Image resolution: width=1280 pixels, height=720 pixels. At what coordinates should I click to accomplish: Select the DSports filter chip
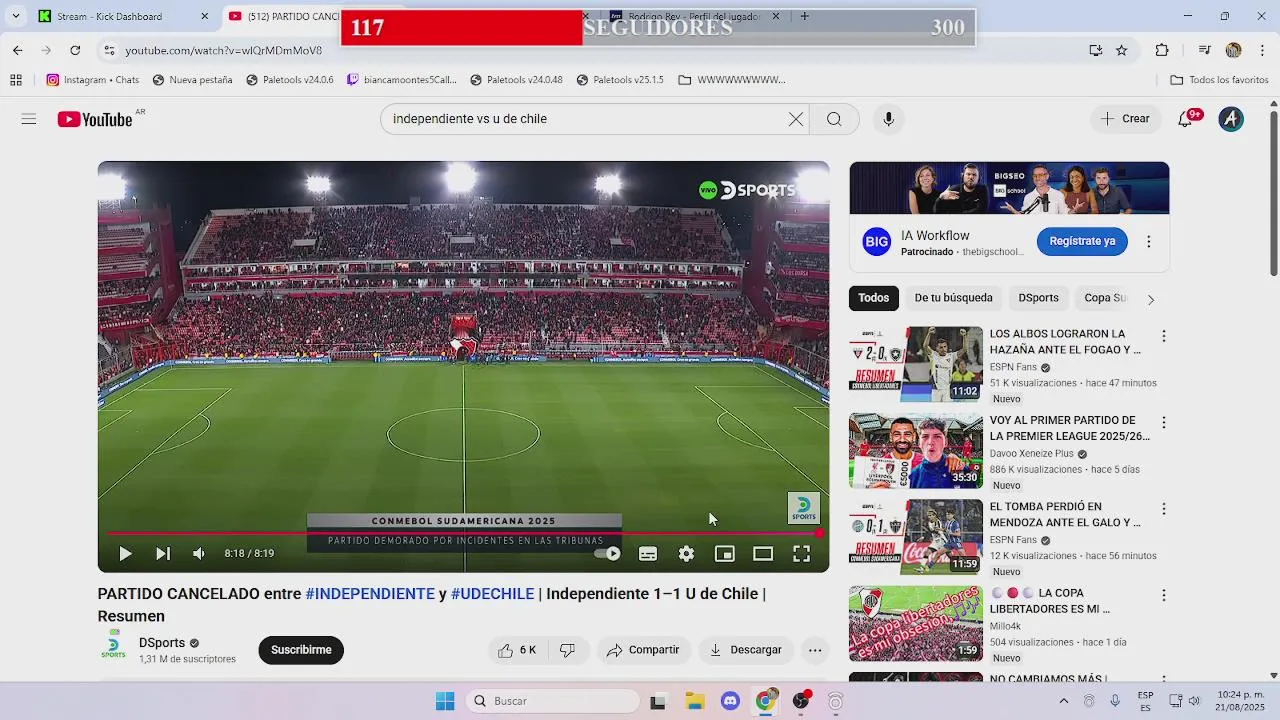[x=1038, y=298]
